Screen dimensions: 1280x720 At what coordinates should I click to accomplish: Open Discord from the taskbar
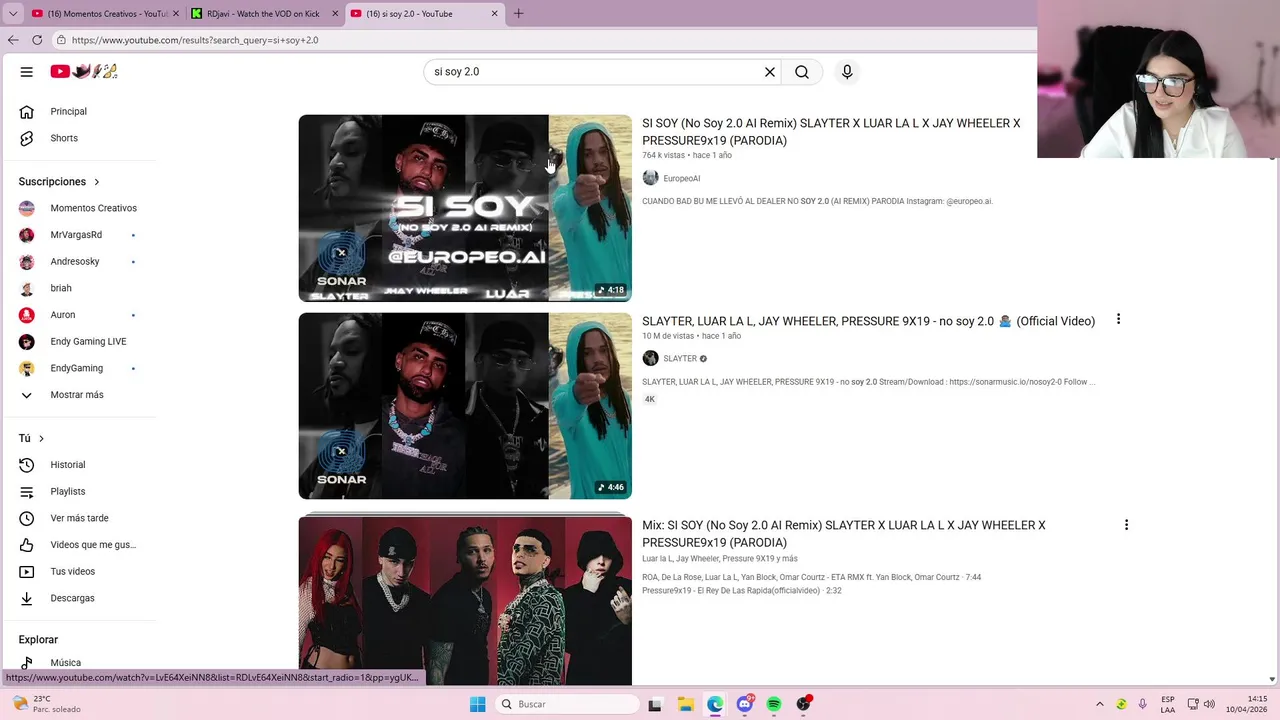745,704
